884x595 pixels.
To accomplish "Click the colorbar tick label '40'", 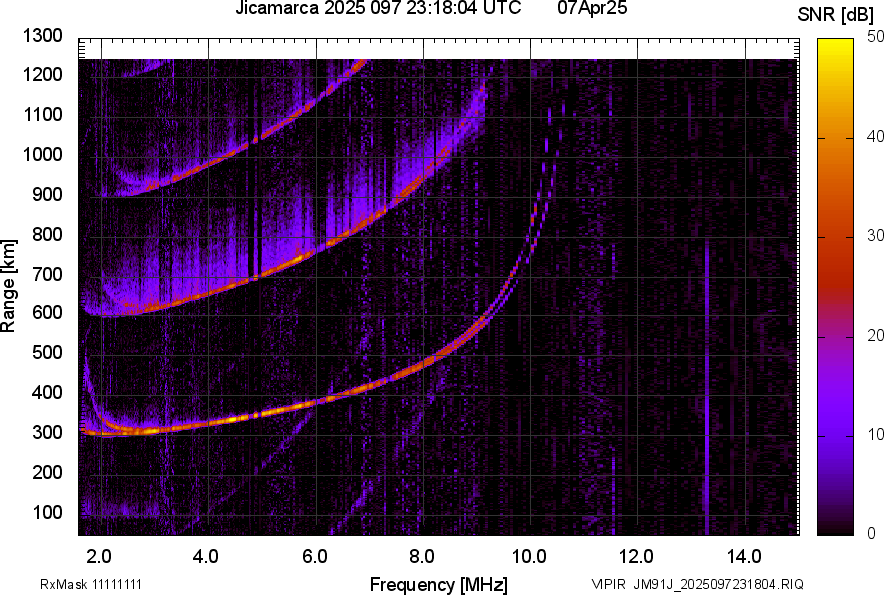I will [x=875, y=136].
